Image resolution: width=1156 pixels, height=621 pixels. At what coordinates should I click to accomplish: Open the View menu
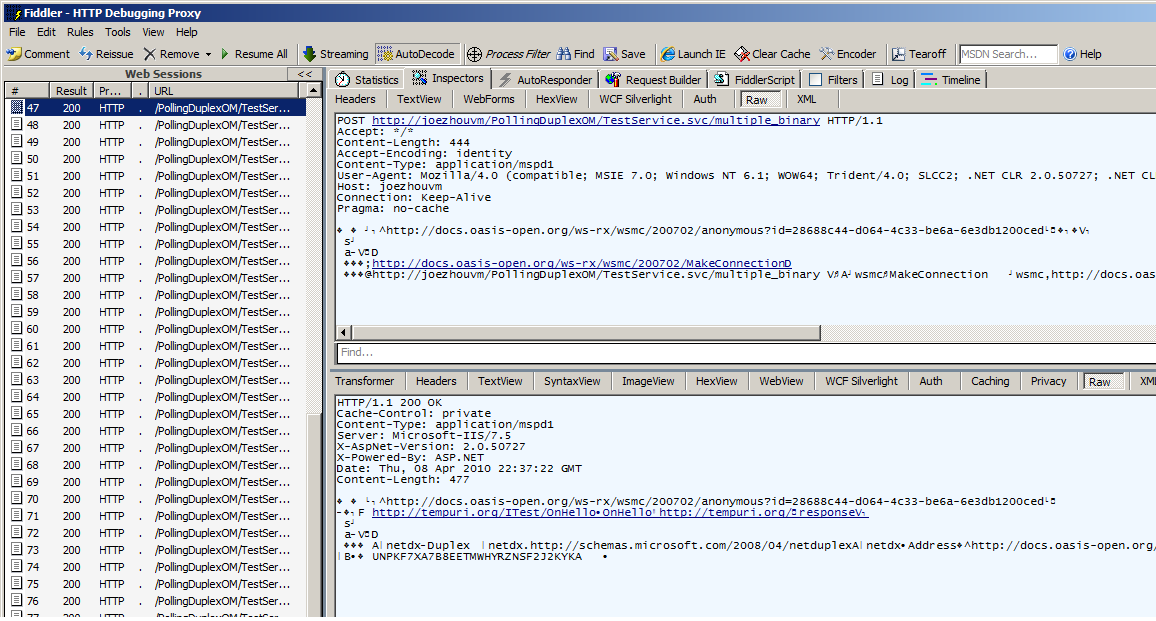153,32
